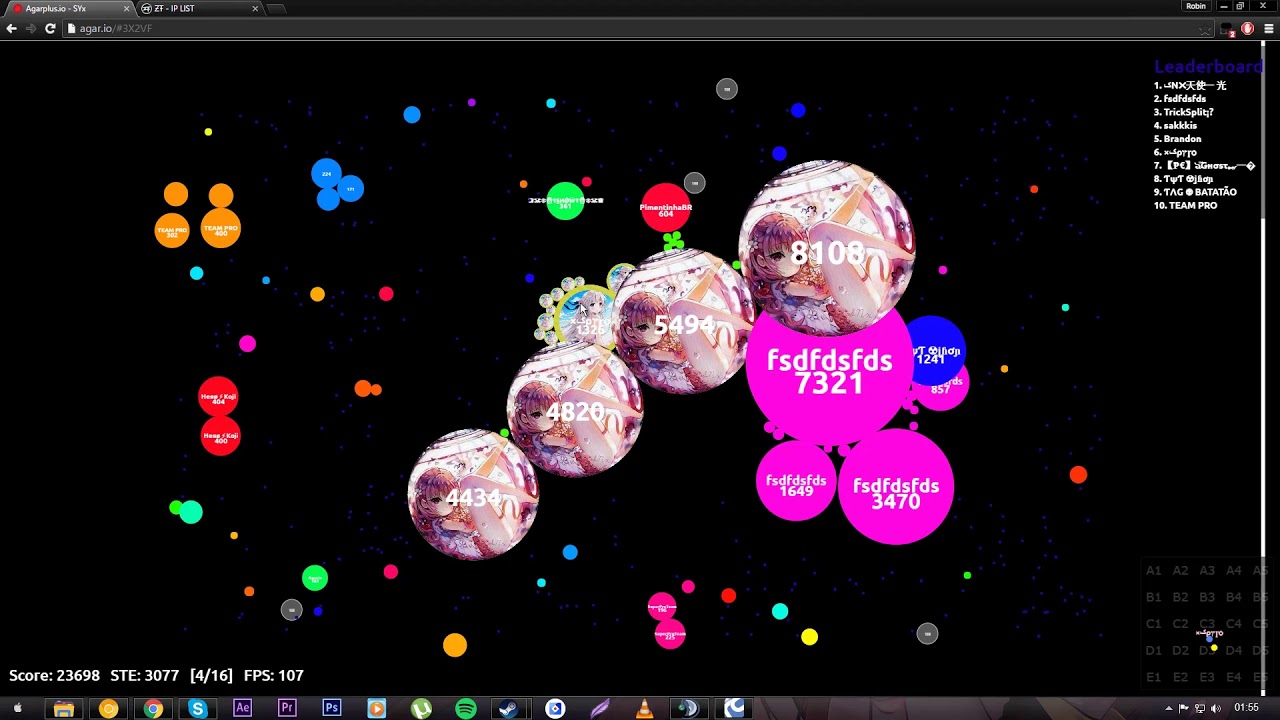
Task: Click minimap sector B2
Action: click(x=1181, y=597)
